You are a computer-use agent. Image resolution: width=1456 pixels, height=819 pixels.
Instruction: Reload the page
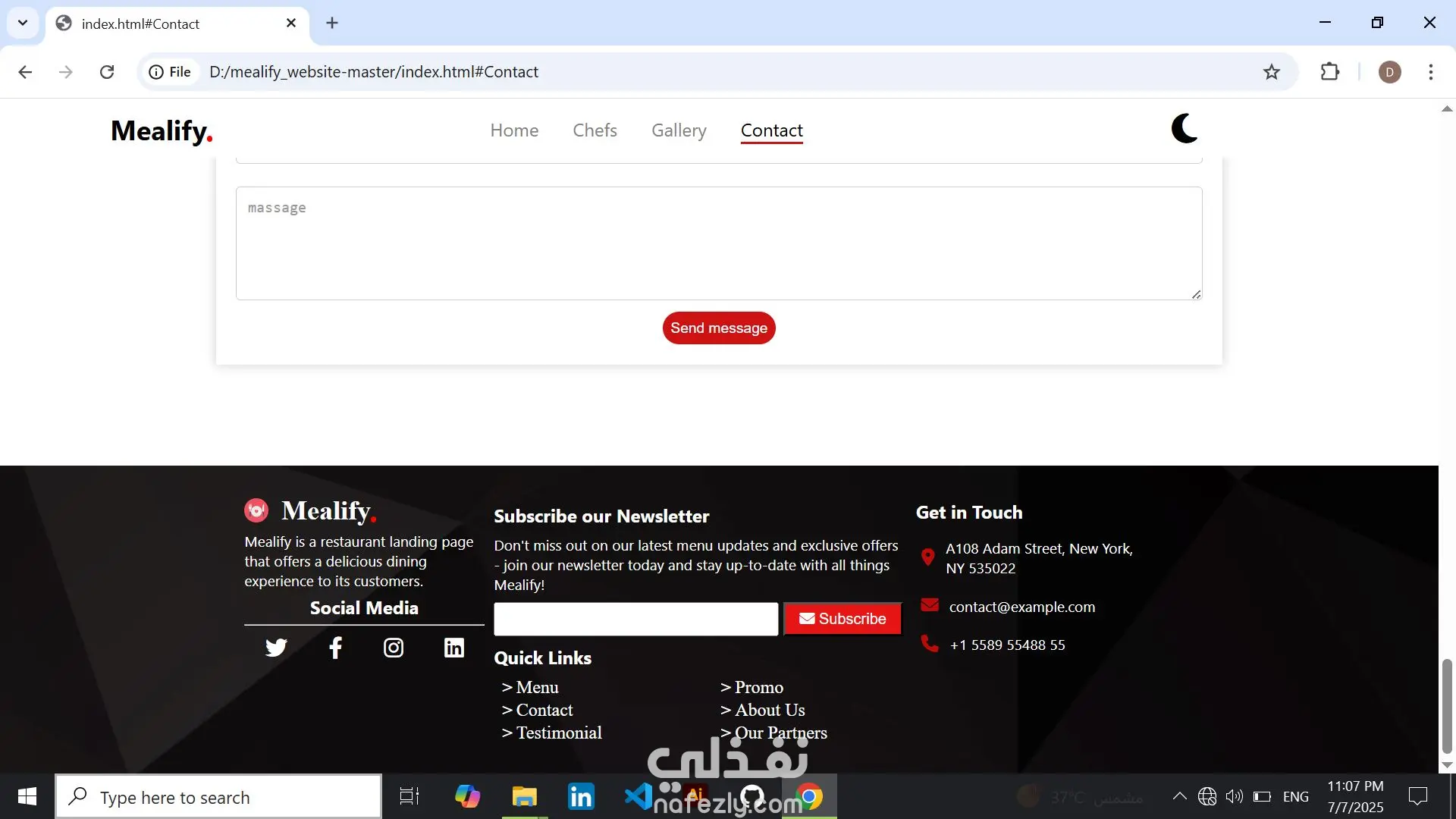107,72
